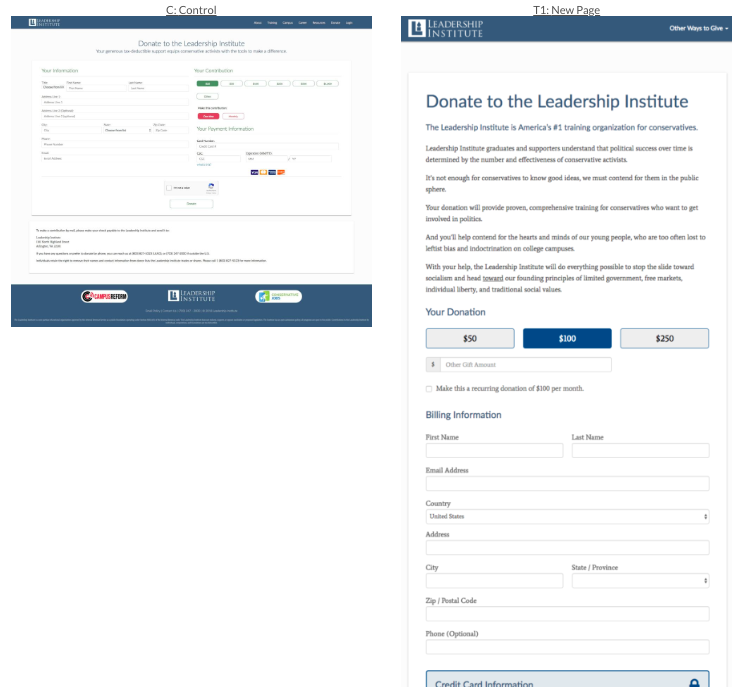Click lock icon in Credit Card Information header
Image resolution: width=747 pixels, height=687 pixels.
[x=694, y=683]
